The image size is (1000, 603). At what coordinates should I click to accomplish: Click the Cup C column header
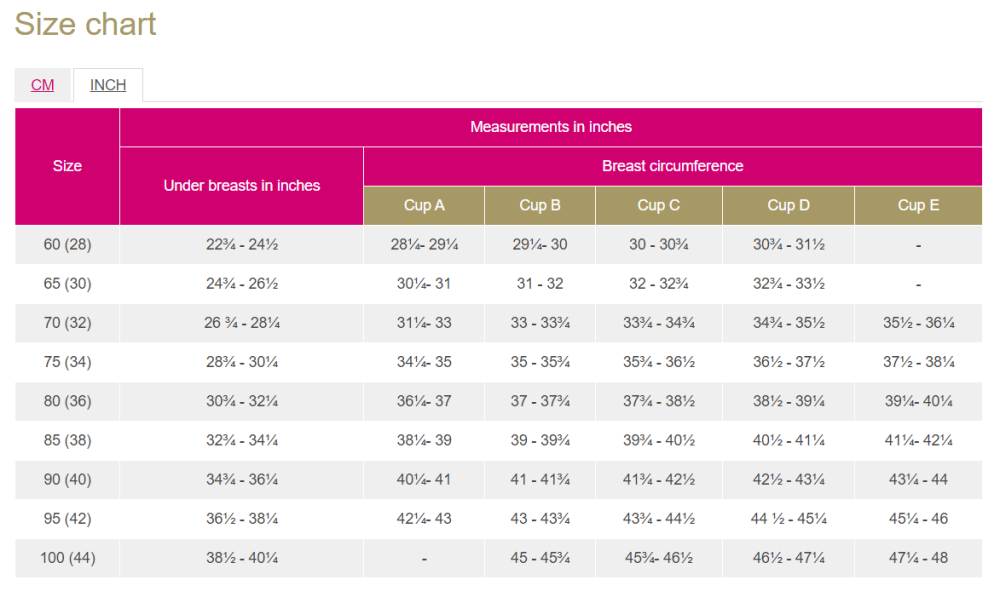pyautogui.click(x=658, y=205)
